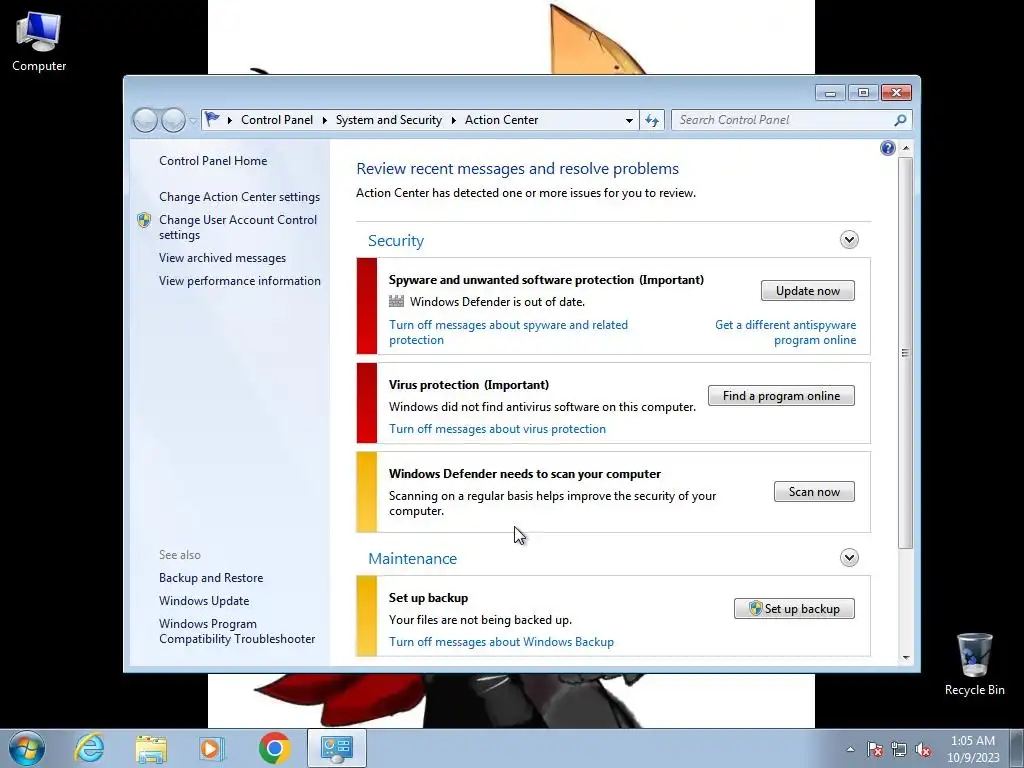The image size is (1024, 768).
Task: Get a different antispyware program online
Action: tap(786, 332)
